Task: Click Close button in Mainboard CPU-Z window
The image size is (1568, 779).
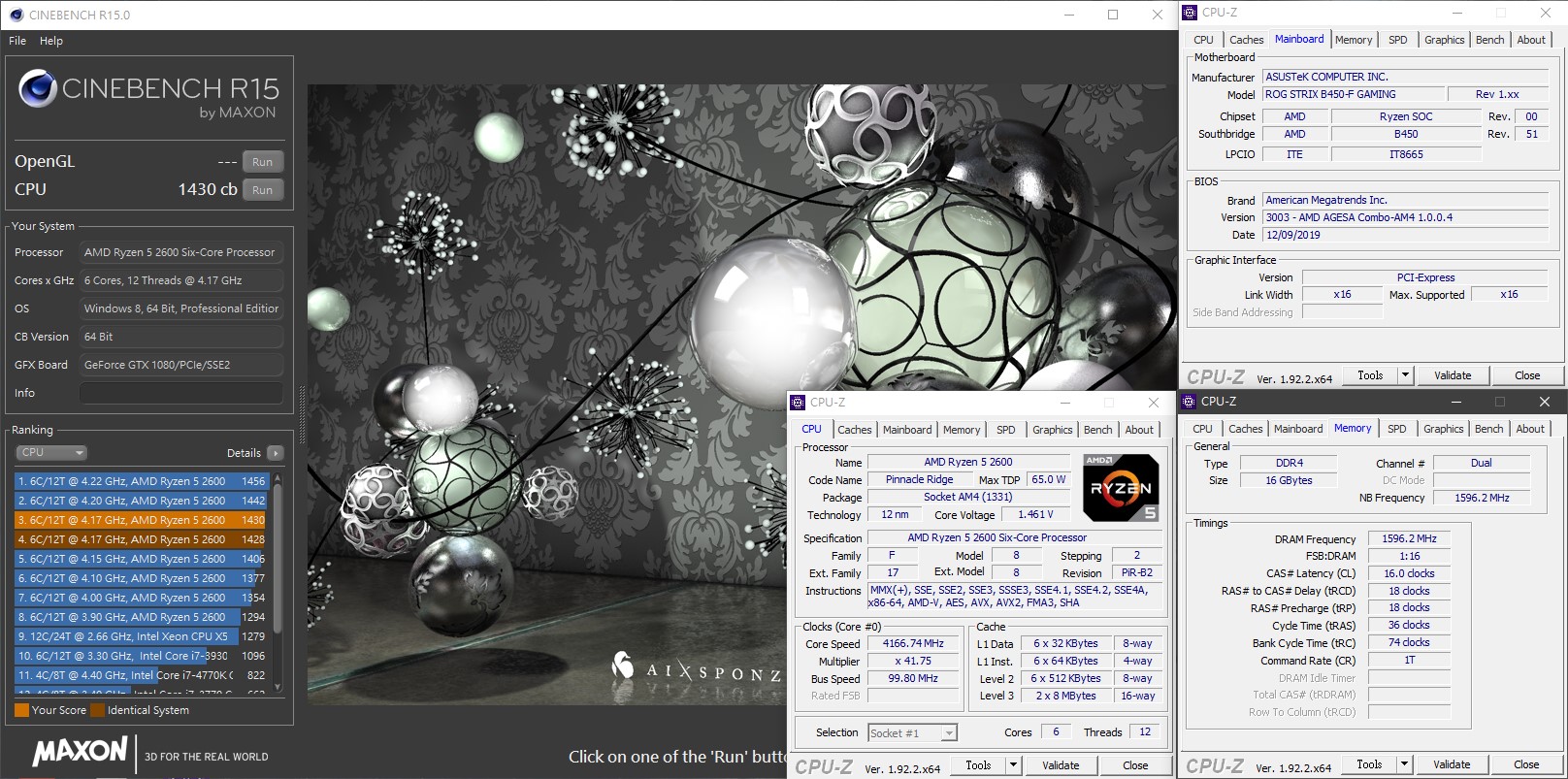Action: pos(1527,375)
